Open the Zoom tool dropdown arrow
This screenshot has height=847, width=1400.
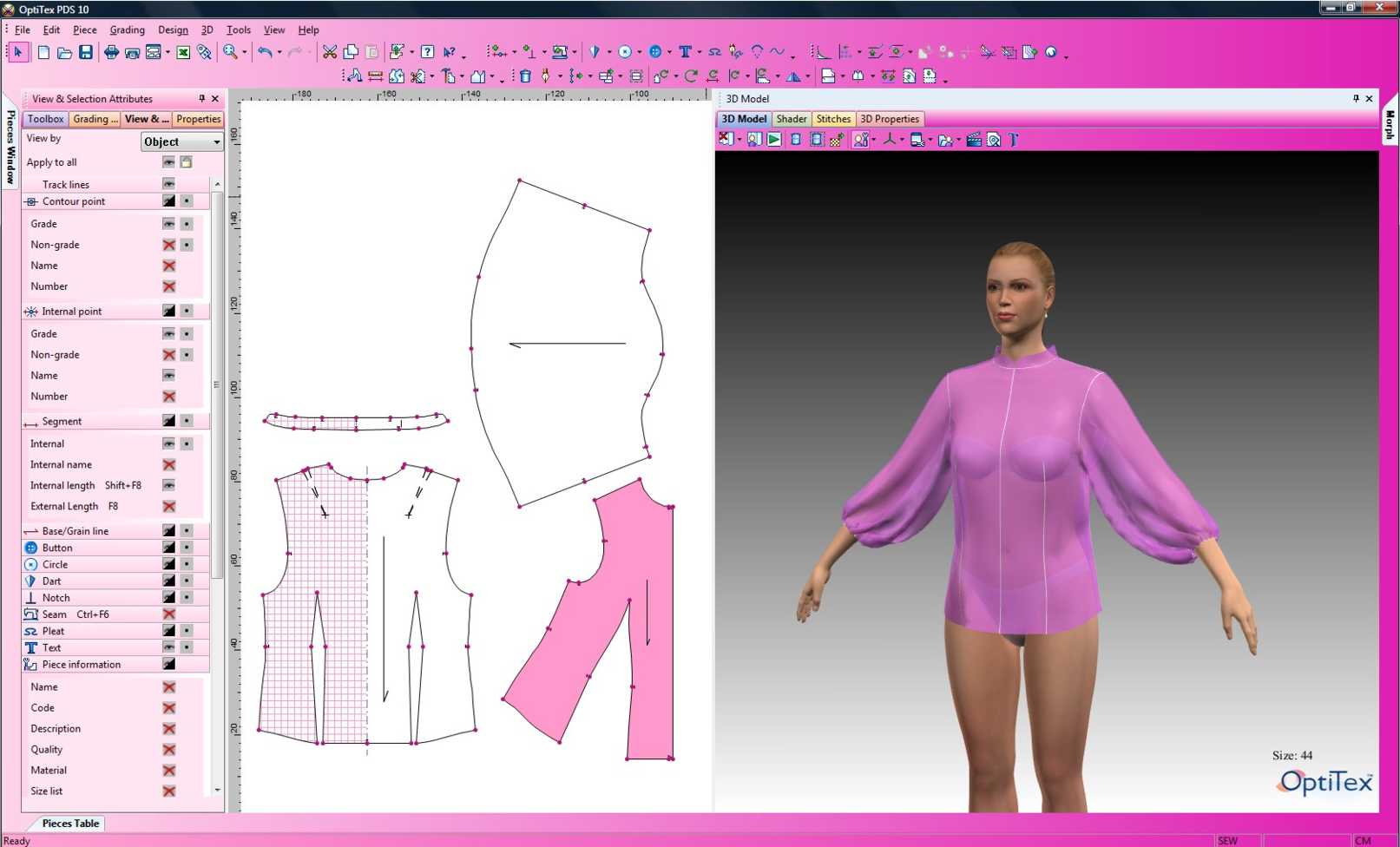coord(245,52)
